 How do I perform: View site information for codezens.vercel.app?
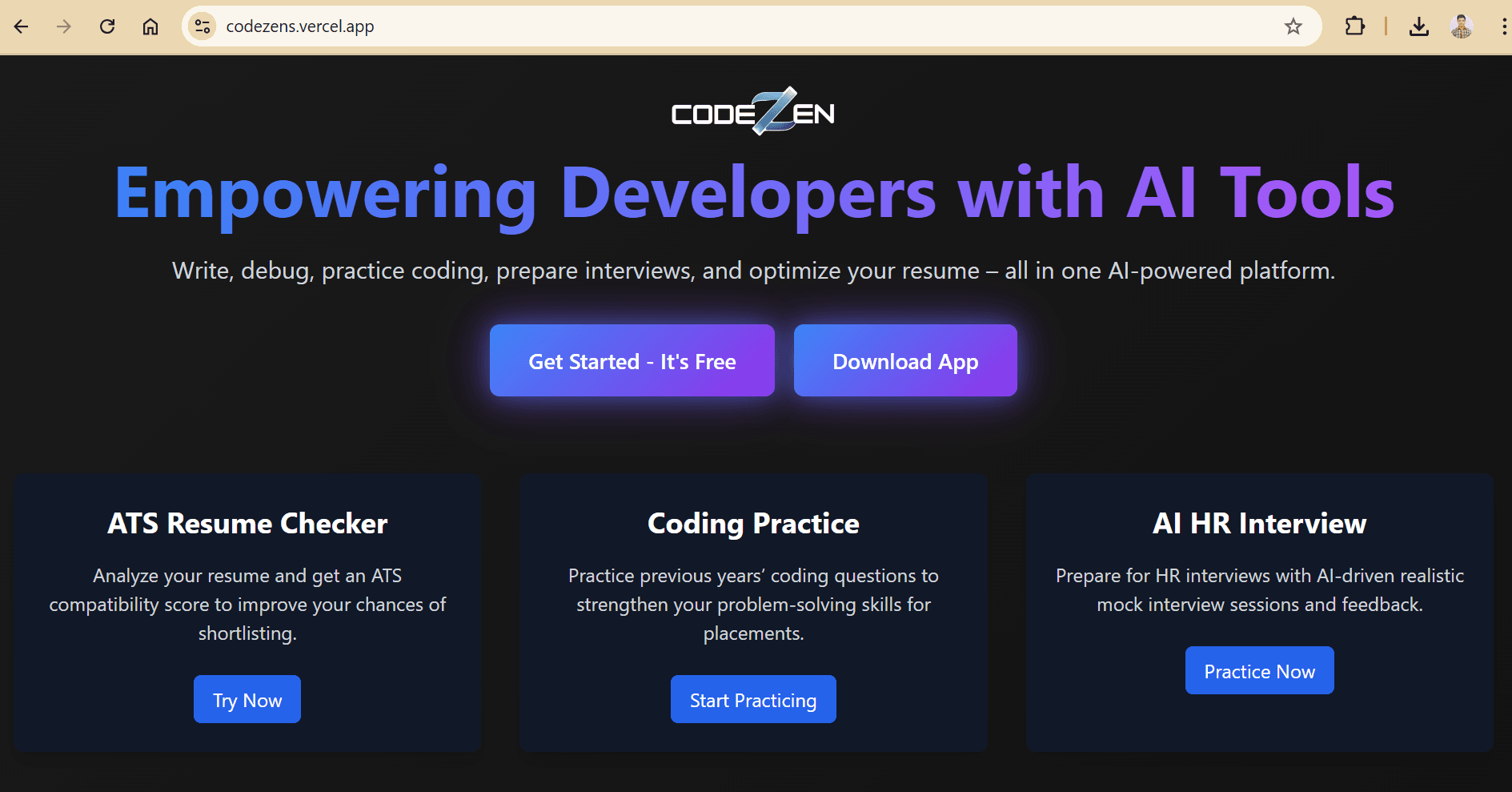pos(203,26)
